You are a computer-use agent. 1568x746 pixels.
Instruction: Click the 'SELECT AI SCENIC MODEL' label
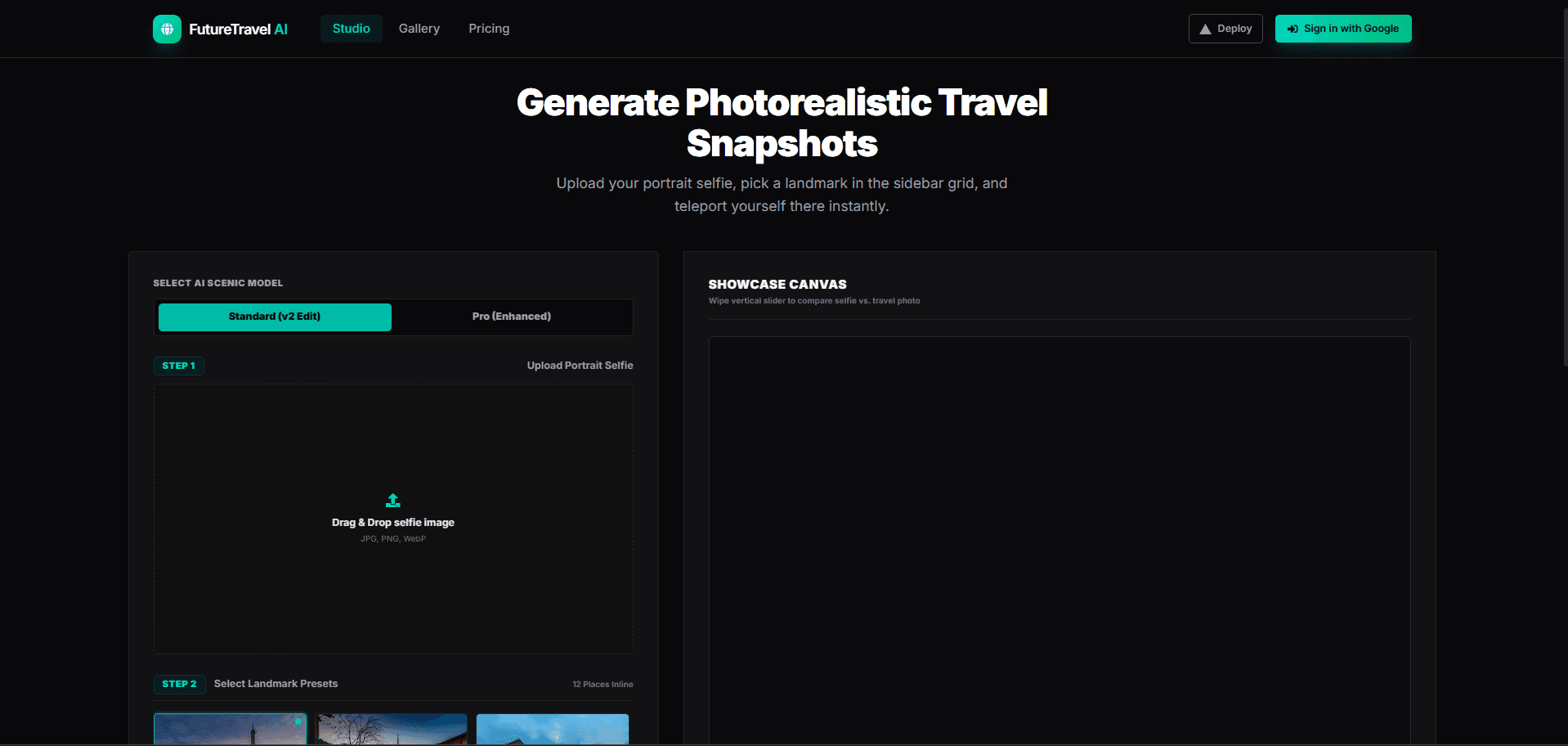tap(218, 283)
